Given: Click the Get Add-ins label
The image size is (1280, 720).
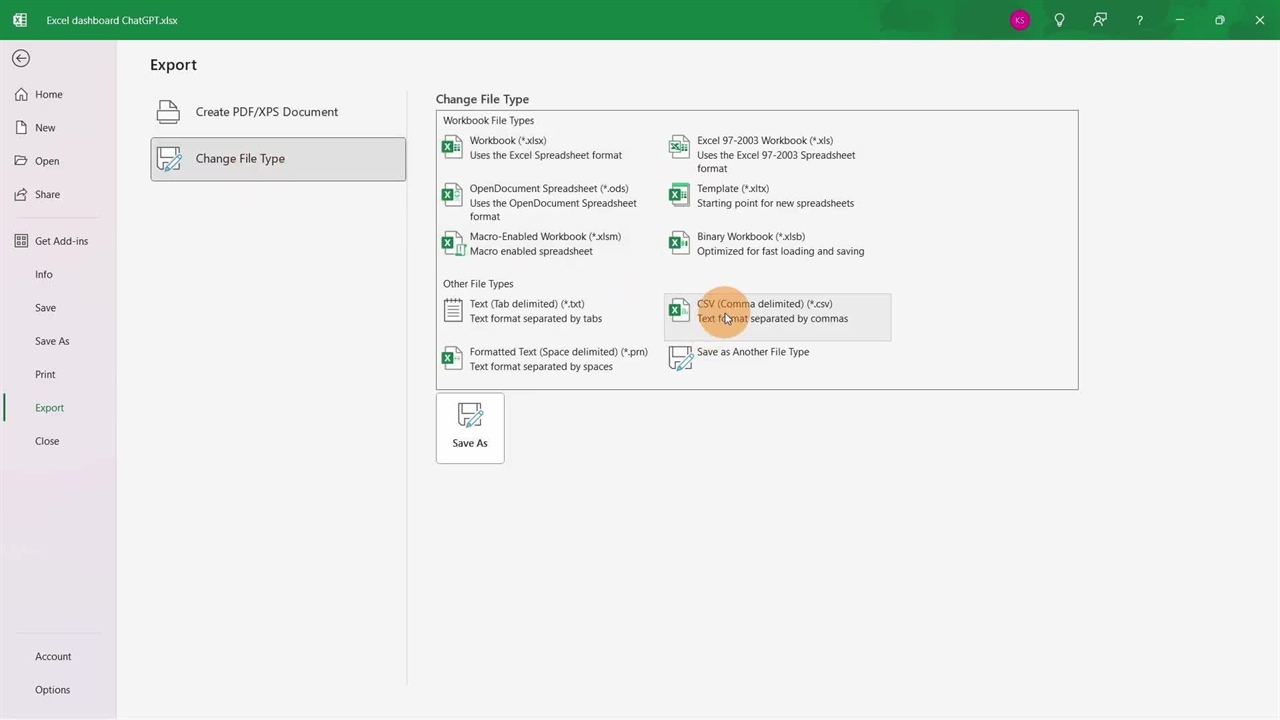Looking at the screenshot, I should tap(61, 241).
